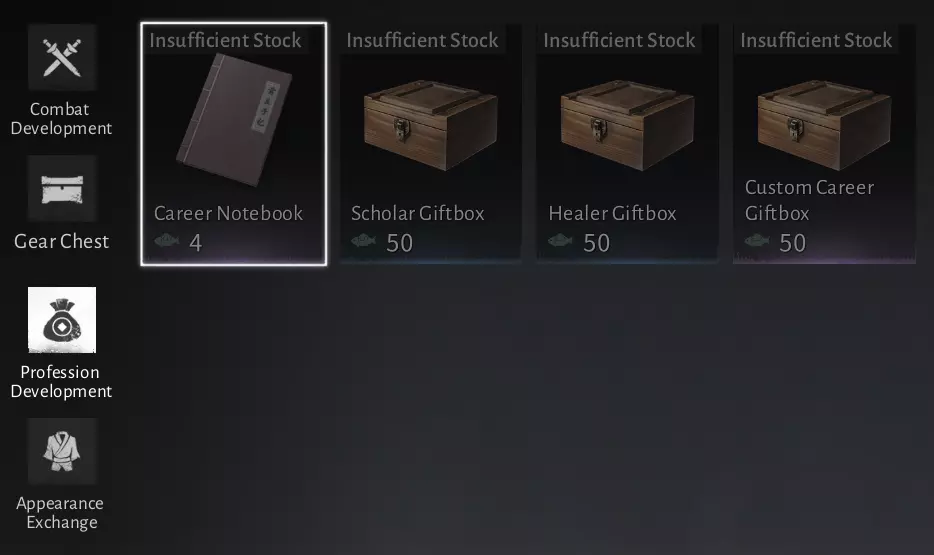
Task: Choose the Custom Career Giftbox chest image
Action: click(824, 126)
